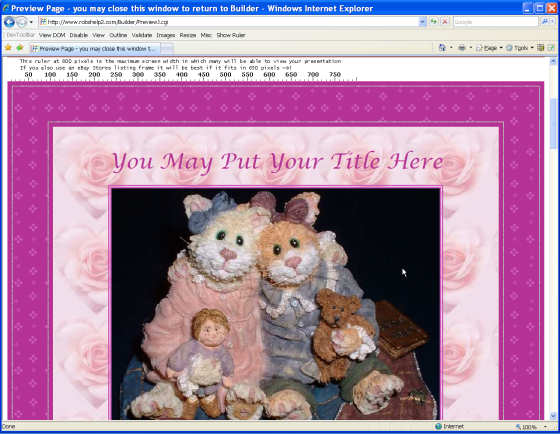Click the vertical scrollbar thumb
560x434 pixels.
553,123
